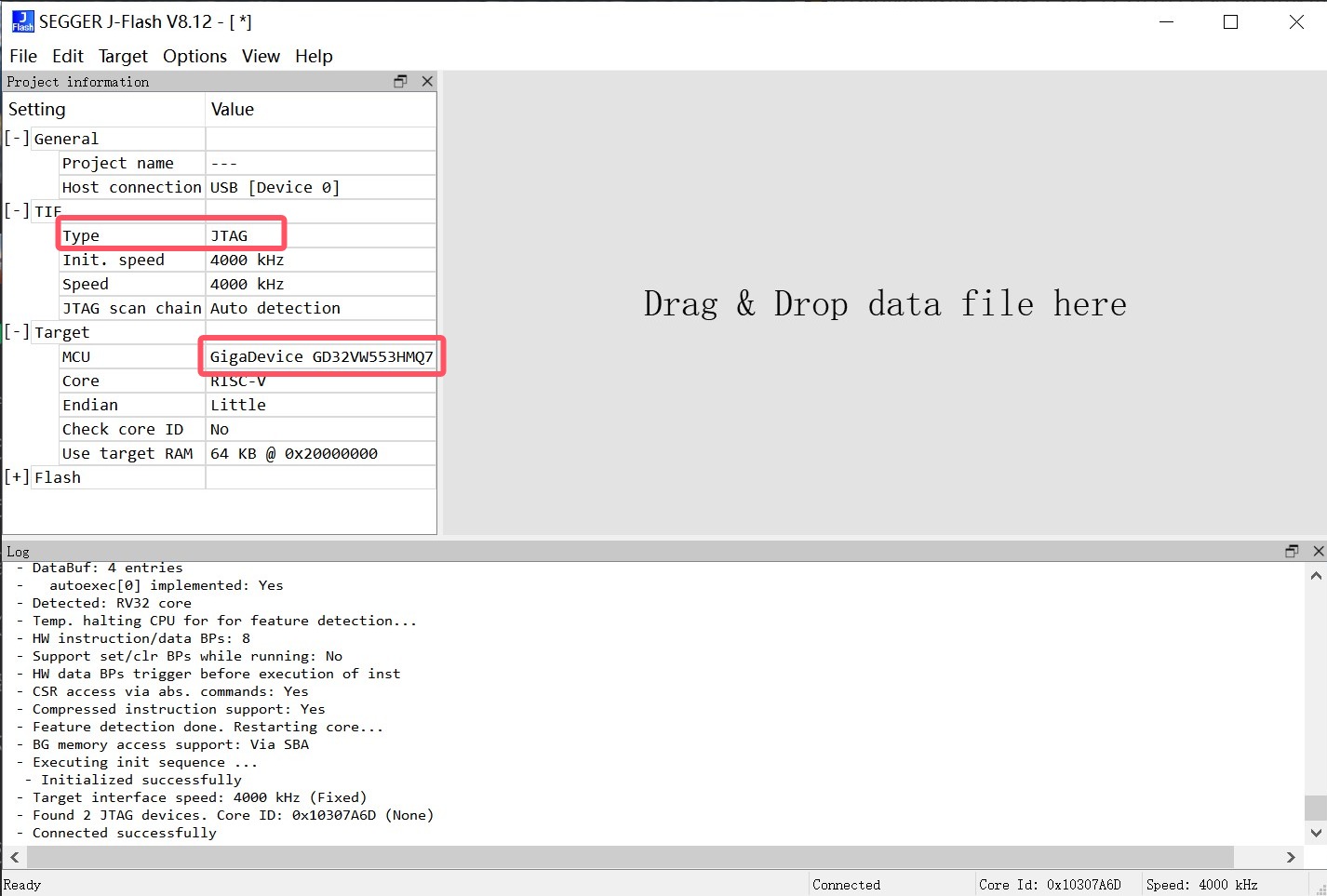
Task: Open the Options menu
Action: (194, 57)
